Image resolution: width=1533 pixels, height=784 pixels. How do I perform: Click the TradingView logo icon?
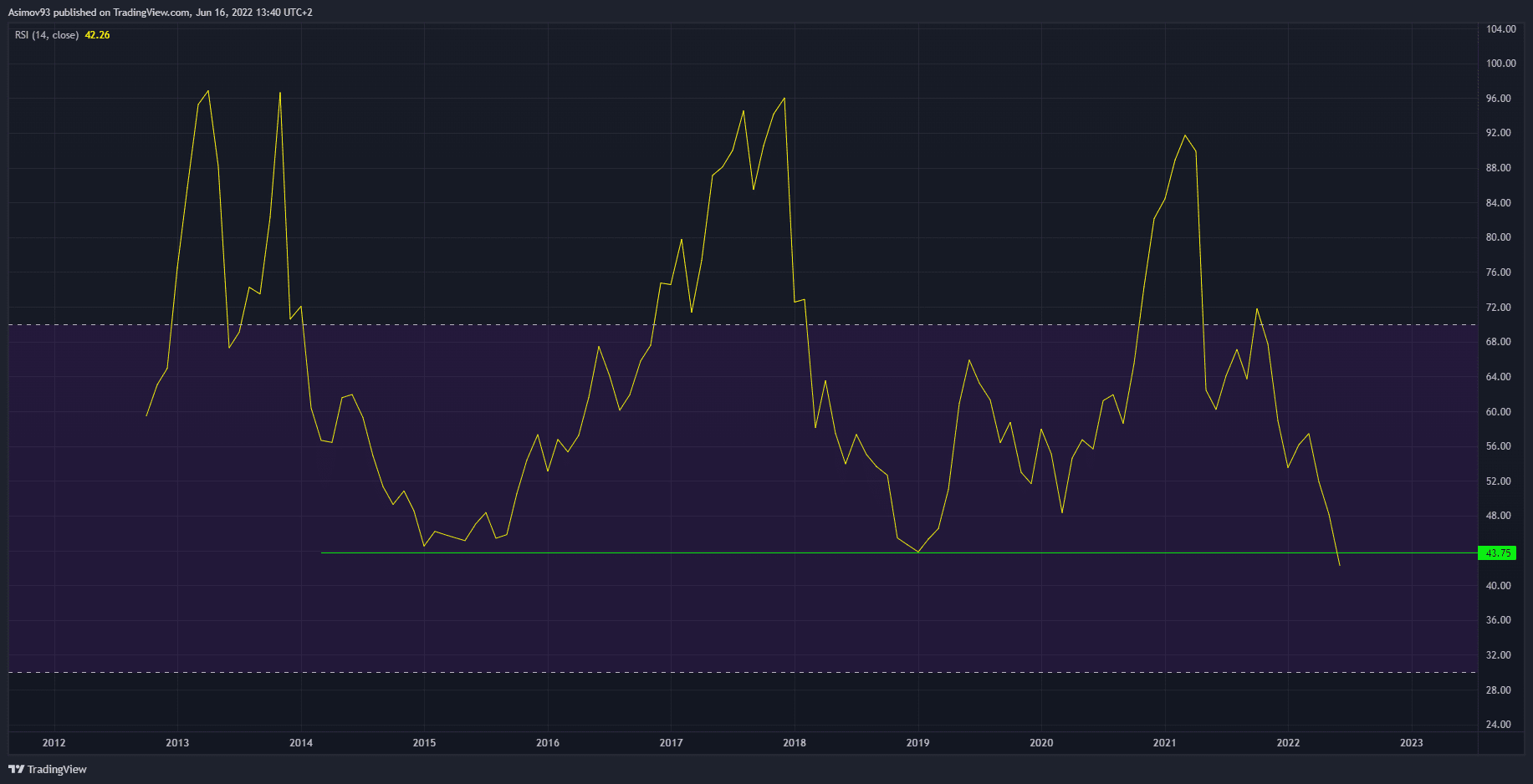(16, 769)
